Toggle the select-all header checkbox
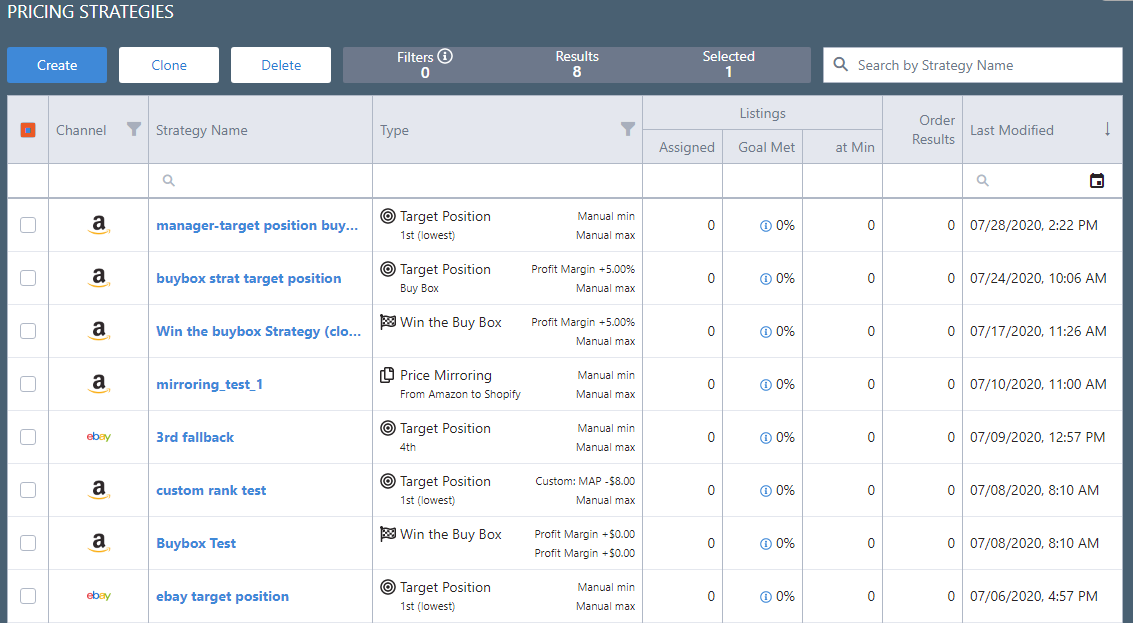This screenshot has height=623, width=1133. tap(28, 130)
